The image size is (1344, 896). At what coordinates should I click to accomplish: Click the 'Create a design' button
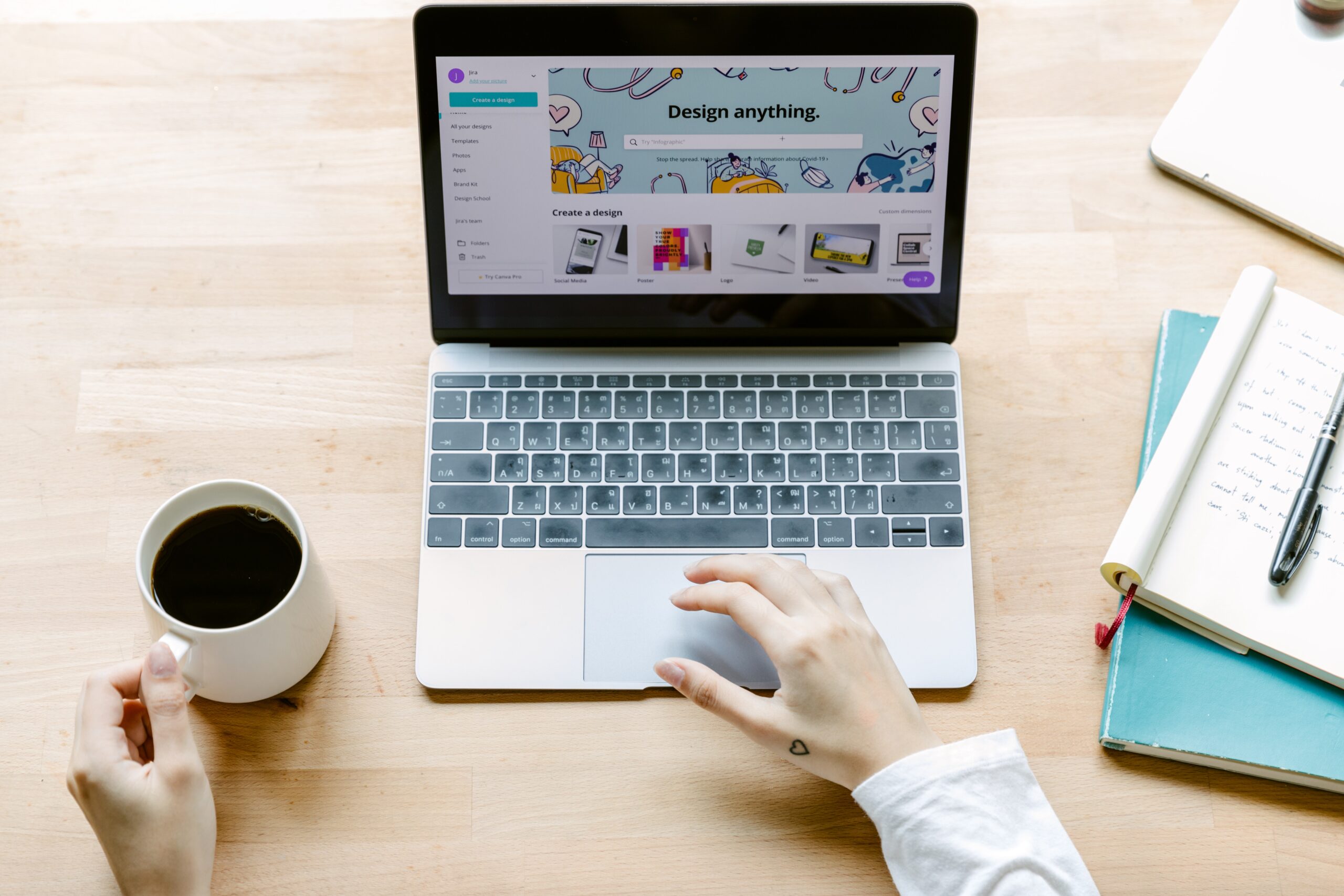493,100
